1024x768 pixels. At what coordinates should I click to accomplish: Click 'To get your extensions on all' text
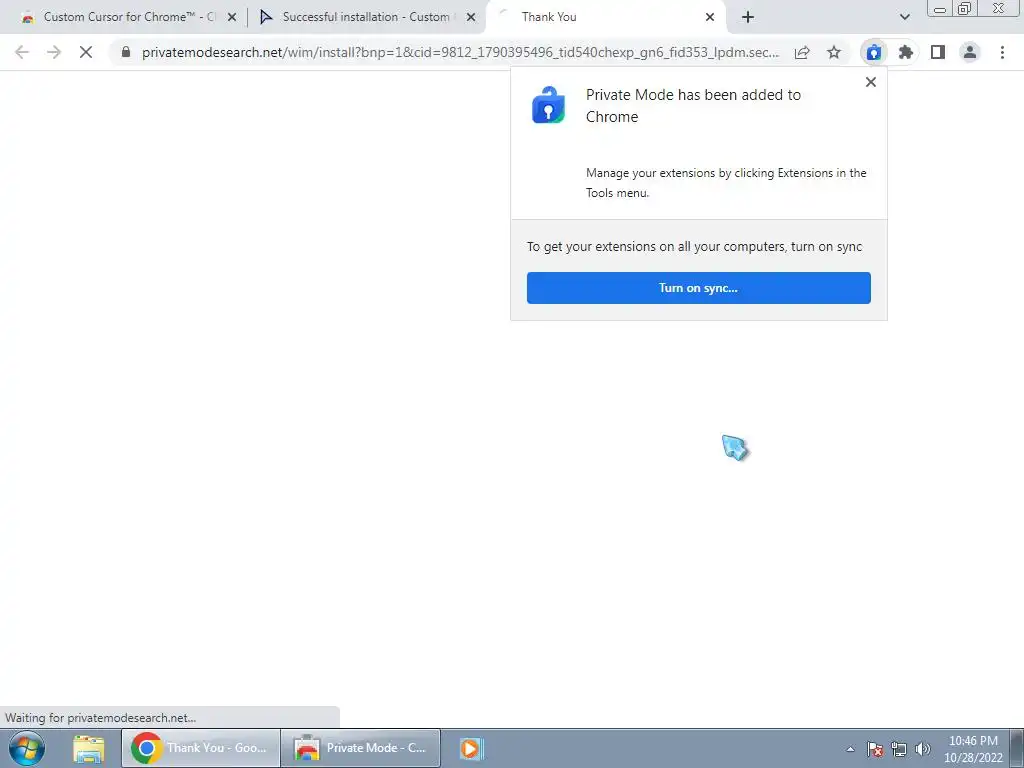pos(694,247)
